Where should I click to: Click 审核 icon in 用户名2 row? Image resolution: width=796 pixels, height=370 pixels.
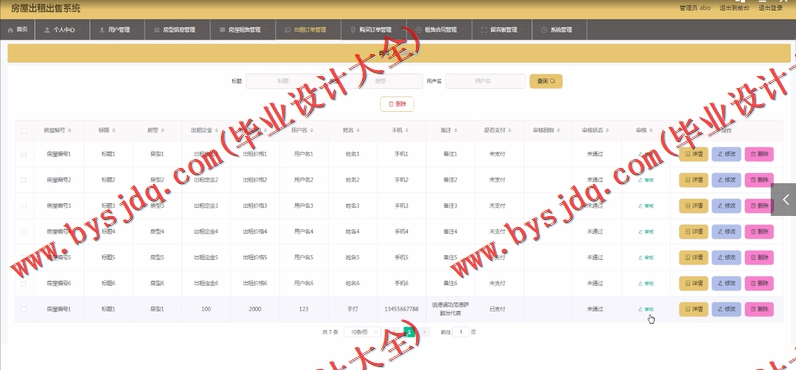click(646, 180)
